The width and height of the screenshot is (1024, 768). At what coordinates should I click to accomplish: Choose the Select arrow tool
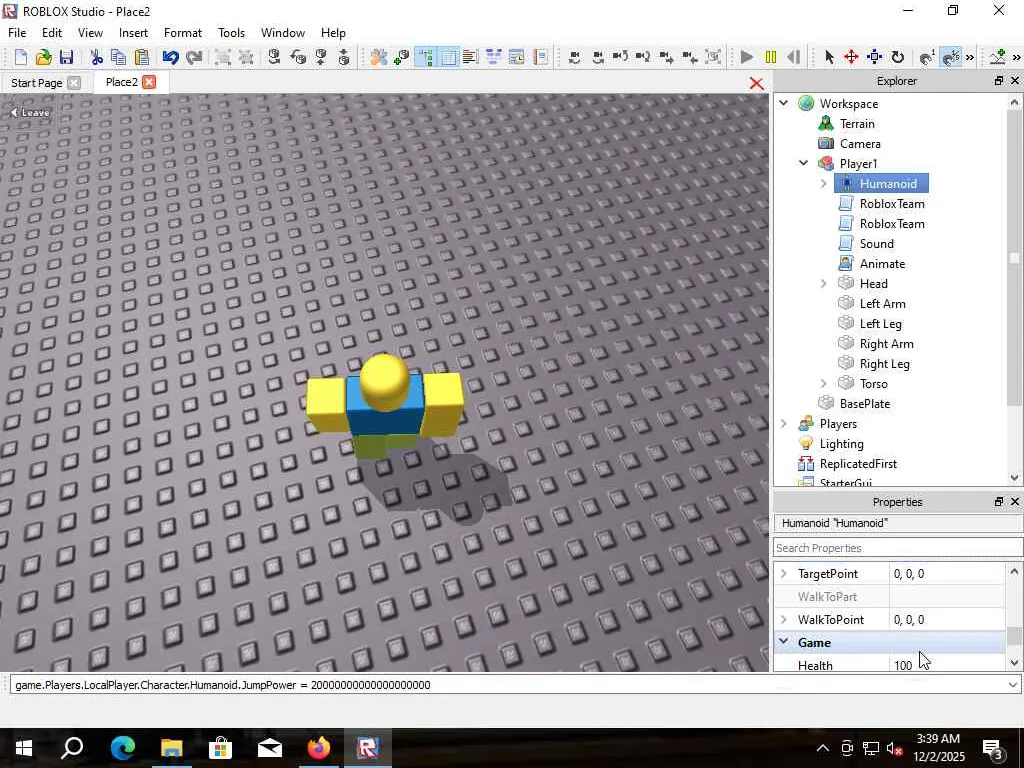point(829,57)
